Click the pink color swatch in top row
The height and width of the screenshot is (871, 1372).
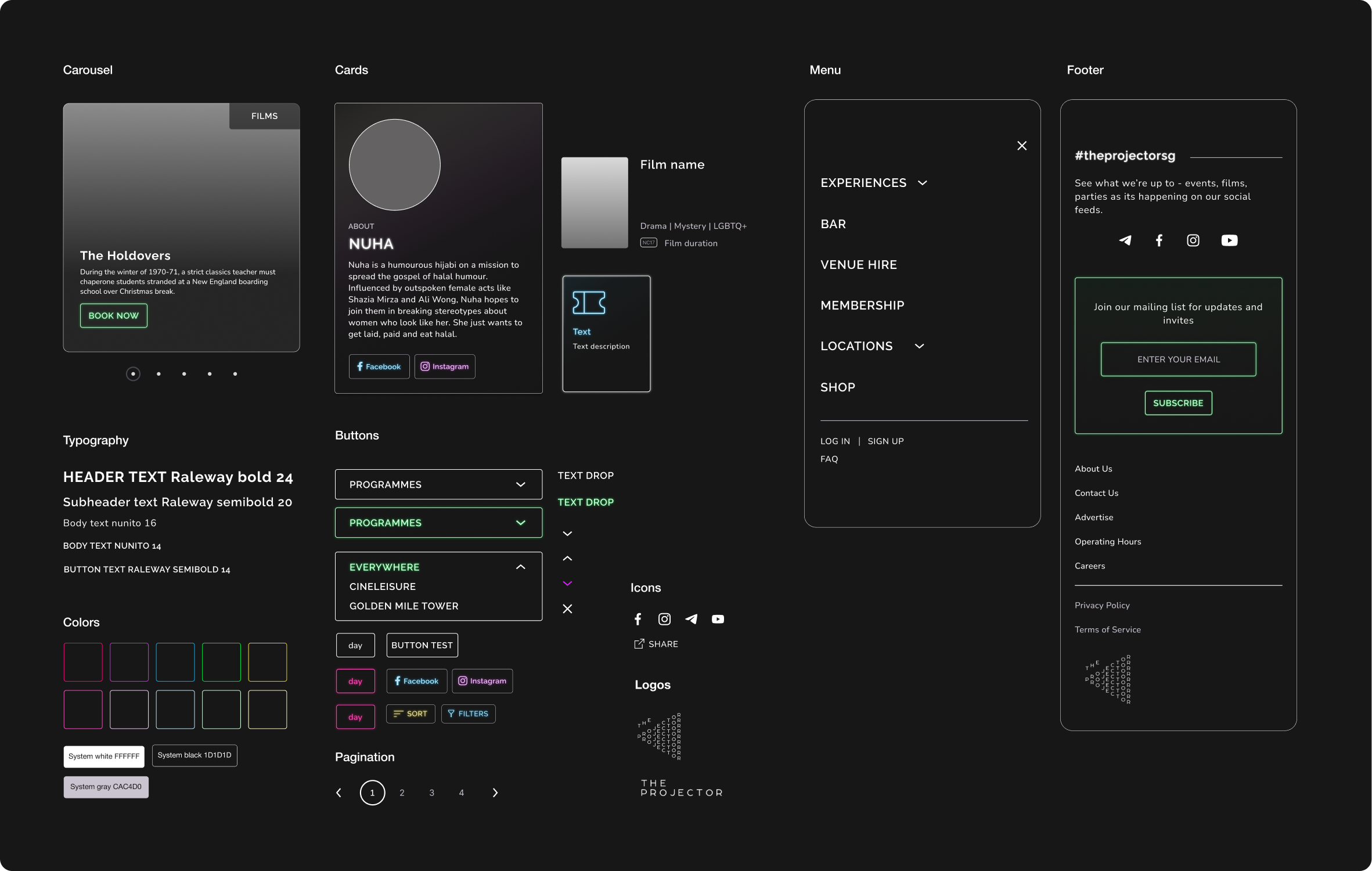click(x=83, y=662)
